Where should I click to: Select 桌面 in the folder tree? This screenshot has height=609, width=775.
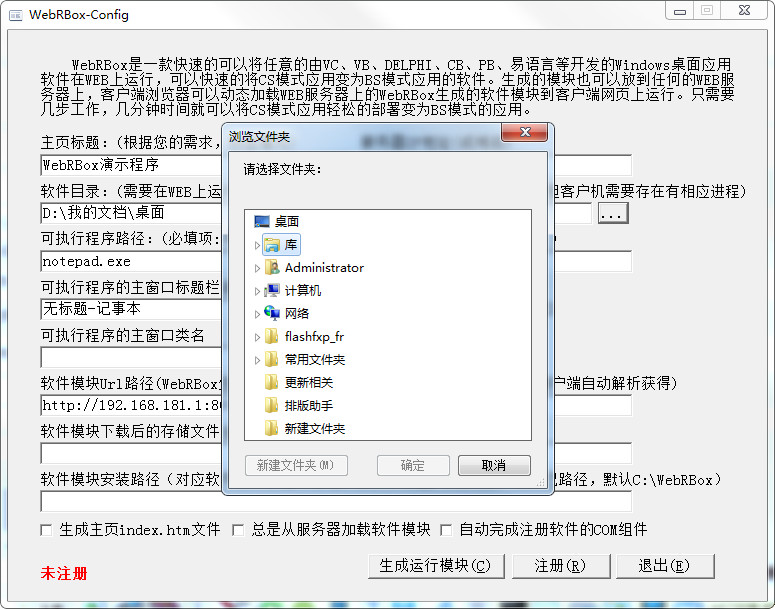(287, 221)
